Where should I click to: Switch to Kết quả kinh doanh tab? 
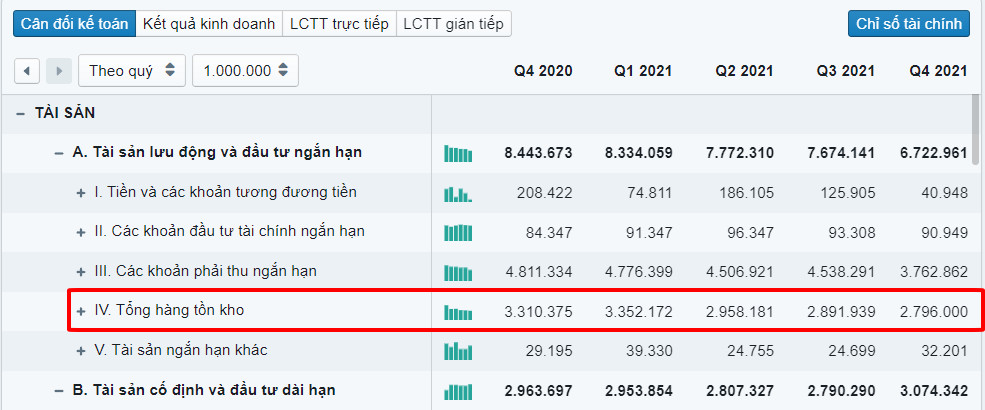point(209,24)
